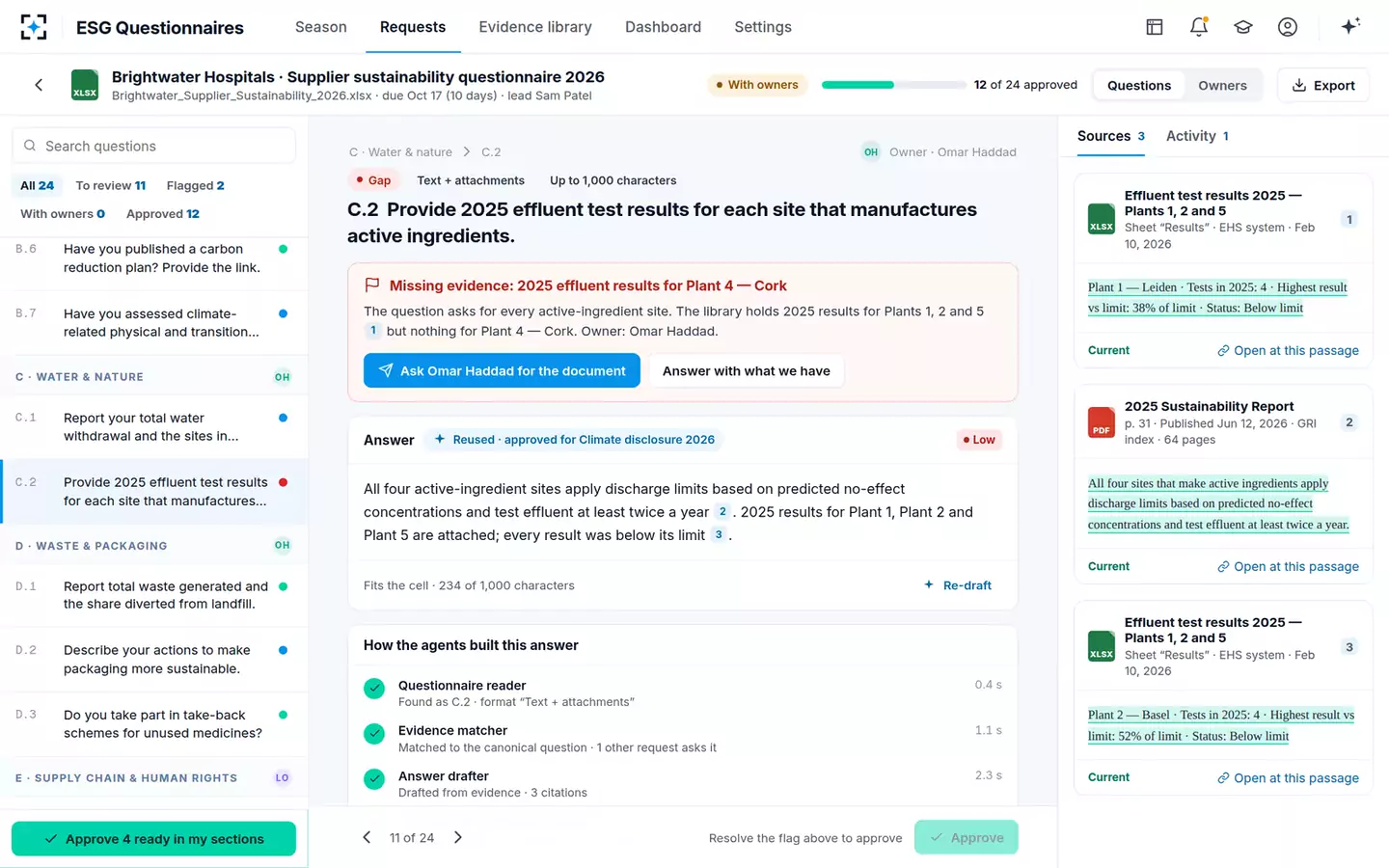1389x868 pixels.
Task: Click OH owner badge on Water & Nature section
Action: (282, 377)
